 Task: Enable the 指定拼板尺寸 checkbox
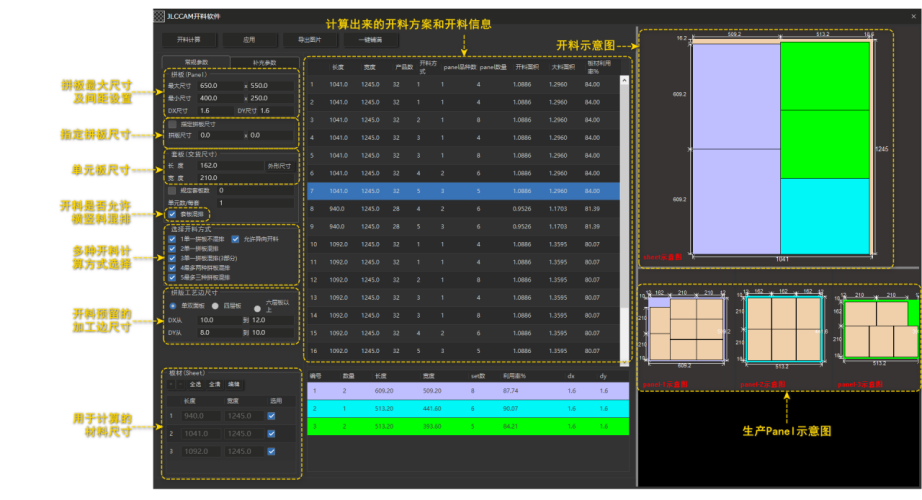pos(172,125)
